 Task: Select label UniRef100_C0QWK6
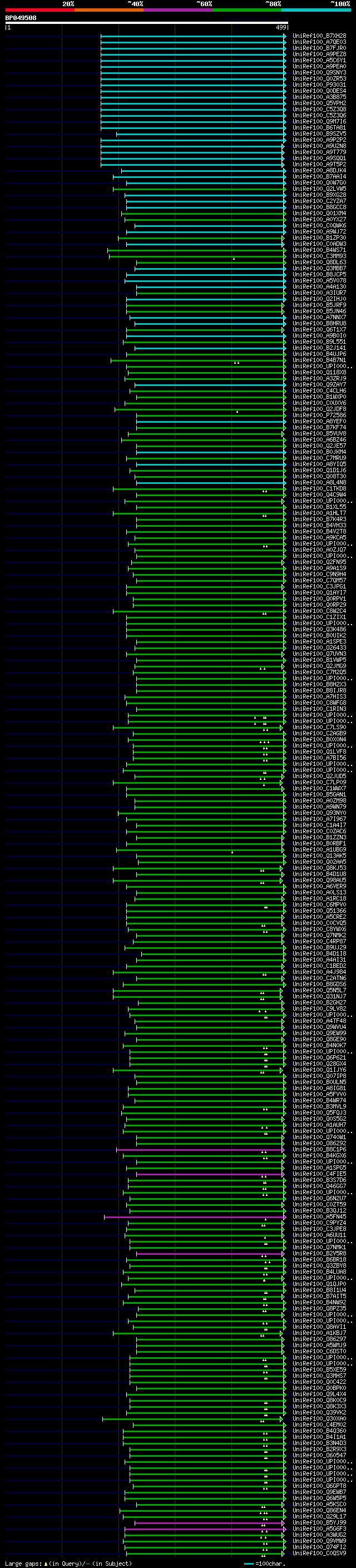click(x=319, y=226)
